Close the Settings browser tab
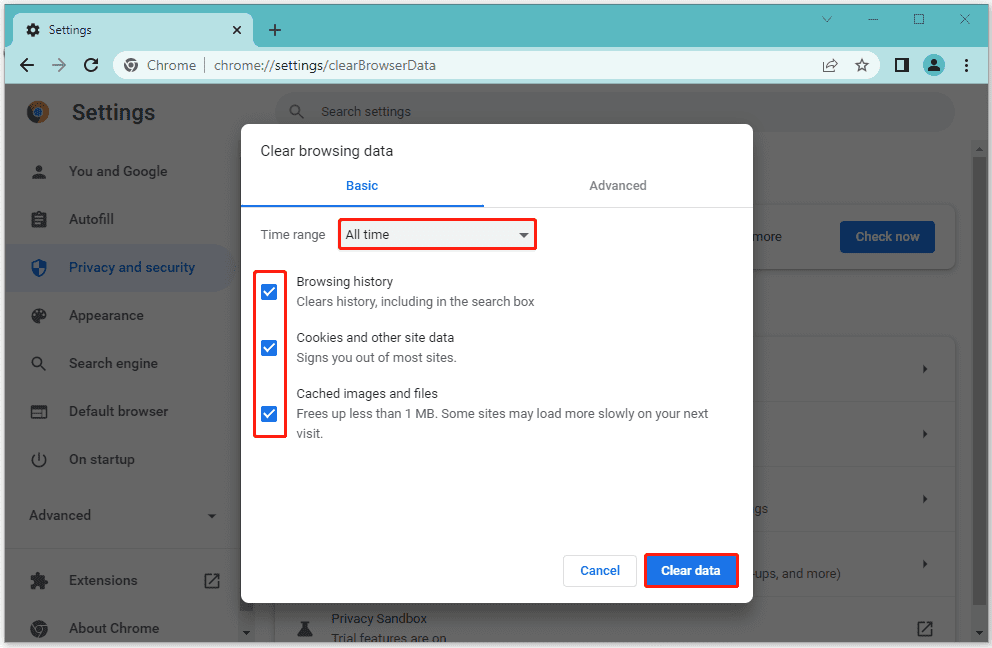The width and height of the screenshot is (992, 648). coord(237,30)
